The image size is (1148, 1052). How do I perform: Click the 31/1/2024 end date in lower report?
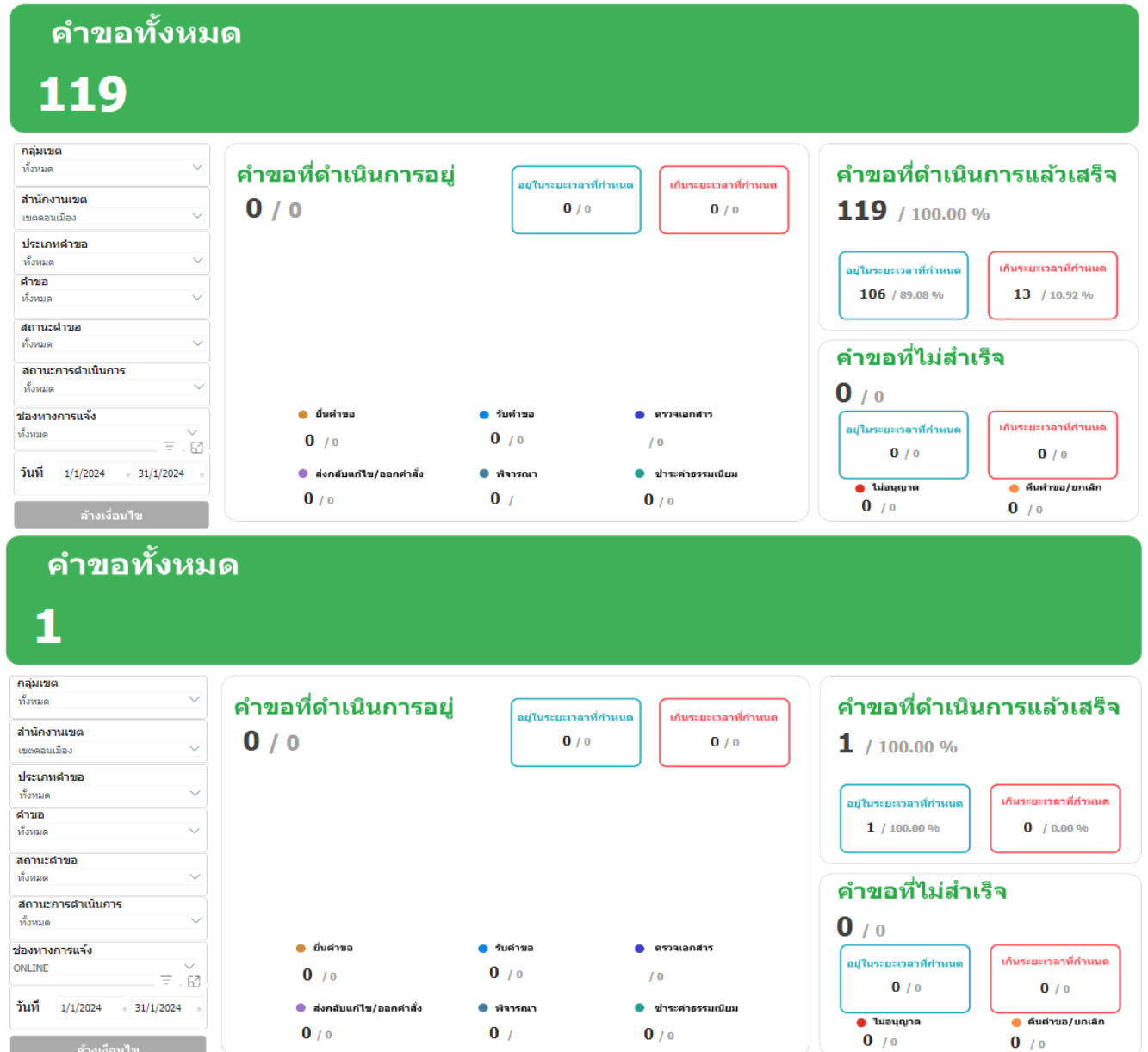point(158,1007)
